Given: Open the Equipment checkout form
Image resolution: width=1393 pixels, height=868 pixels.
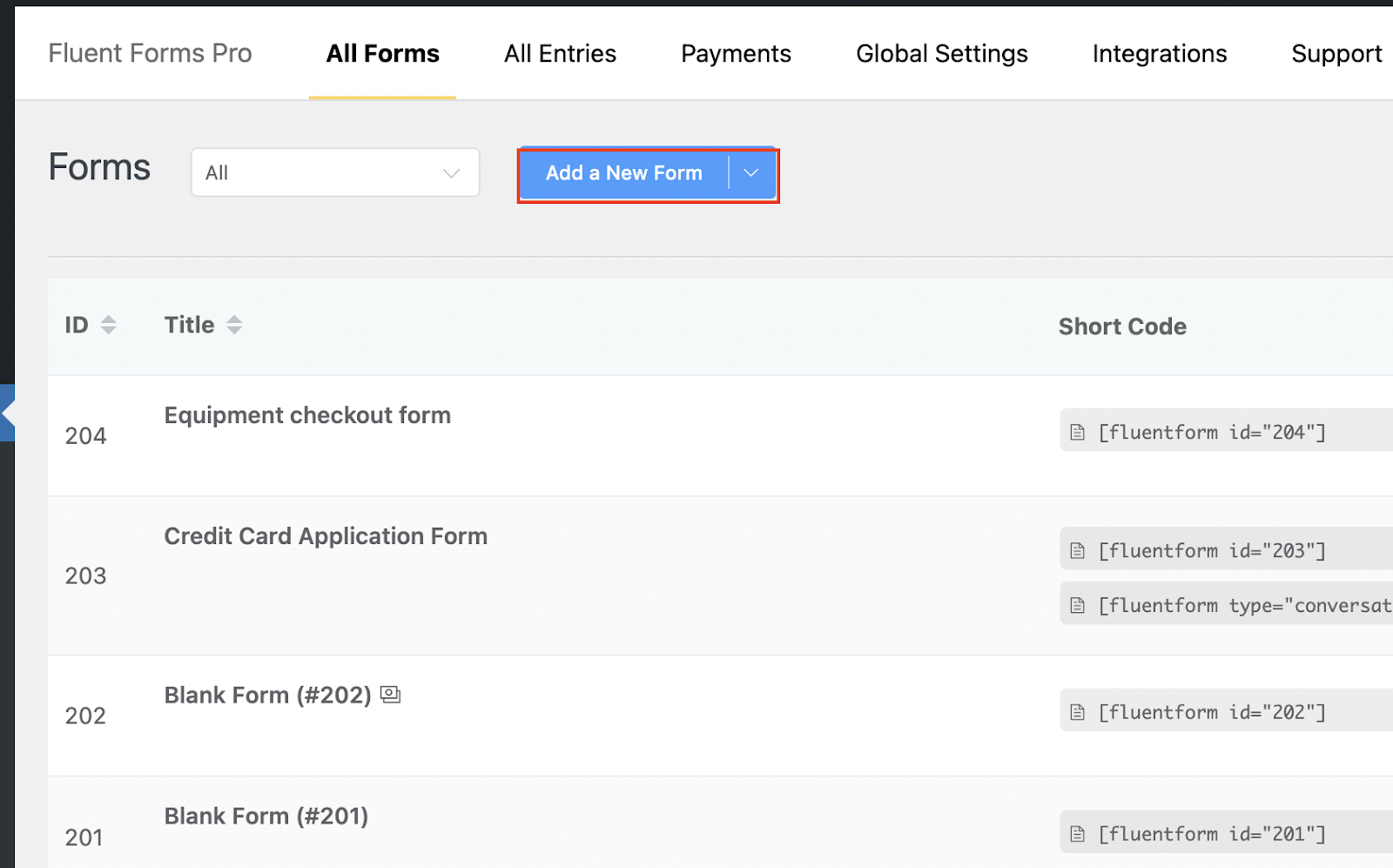Looking at the screenshot, I should click(307, 415).
